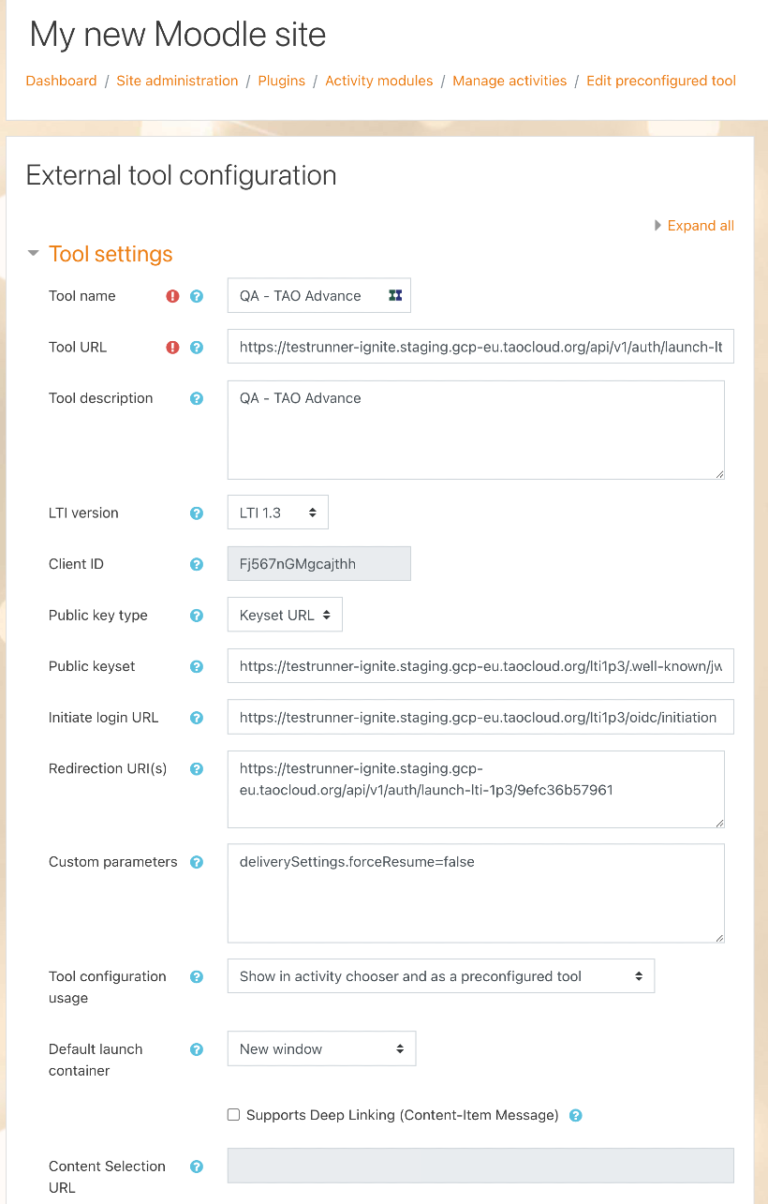The height and width of the screenshot is (1204, 768).
Task: Open help for the Client ID field
Action: point(196,563)
